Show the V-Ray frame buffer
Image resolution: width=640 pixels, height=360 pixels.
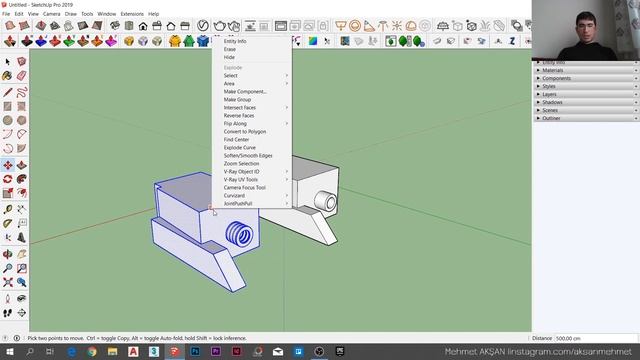pos(280,26)
